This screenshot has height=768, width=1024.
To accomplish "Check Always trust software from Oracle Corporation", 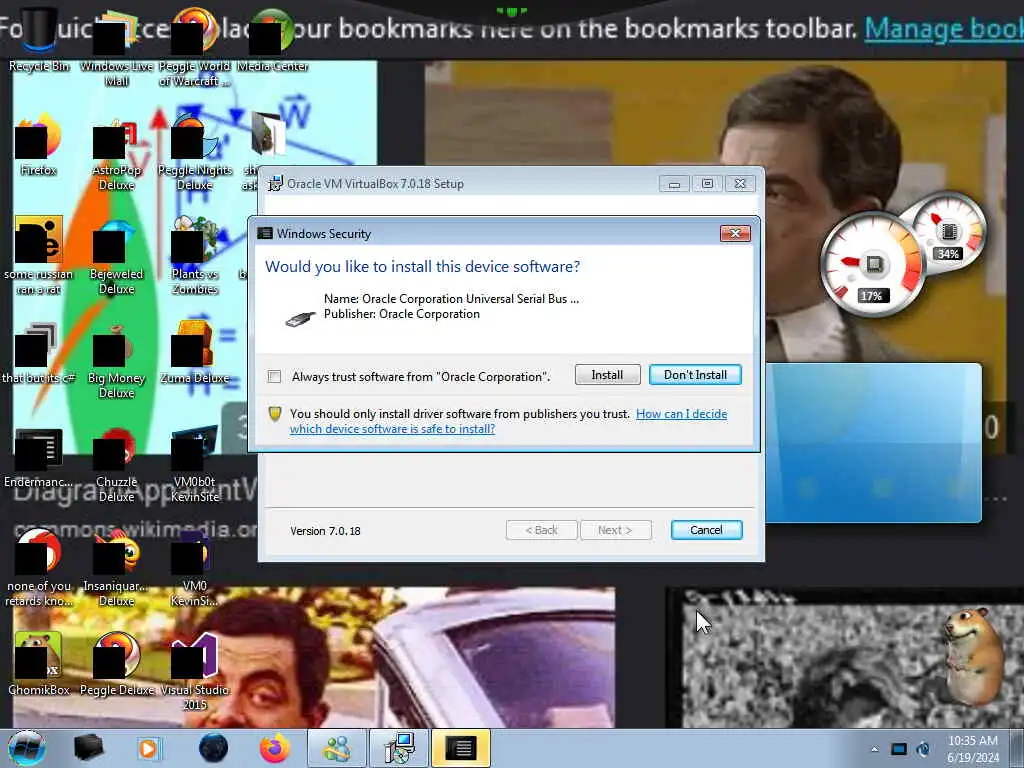I will (274, 377).
